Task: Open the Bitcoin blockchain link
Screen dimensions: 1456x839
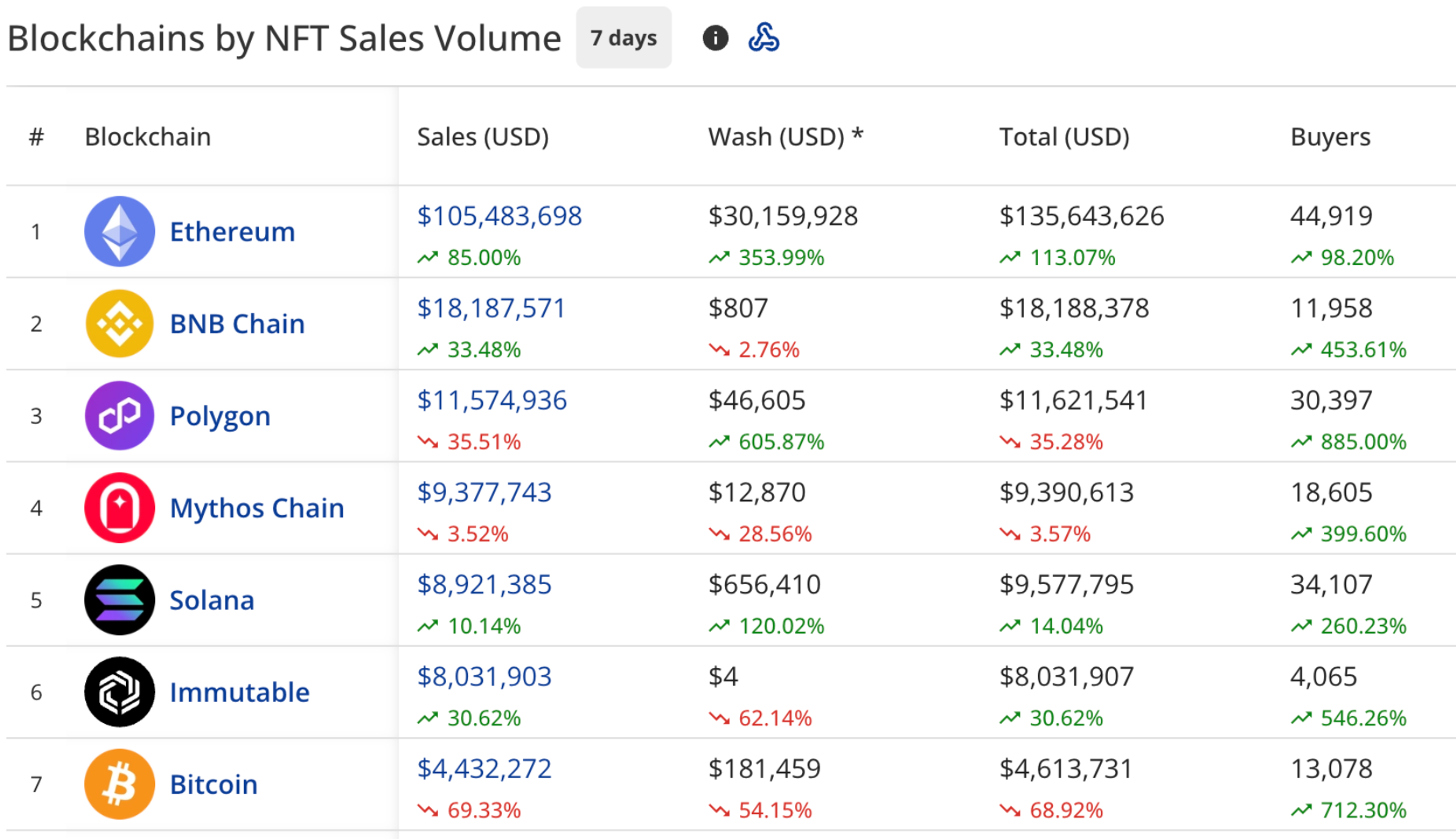Action: tap(213, 785)
